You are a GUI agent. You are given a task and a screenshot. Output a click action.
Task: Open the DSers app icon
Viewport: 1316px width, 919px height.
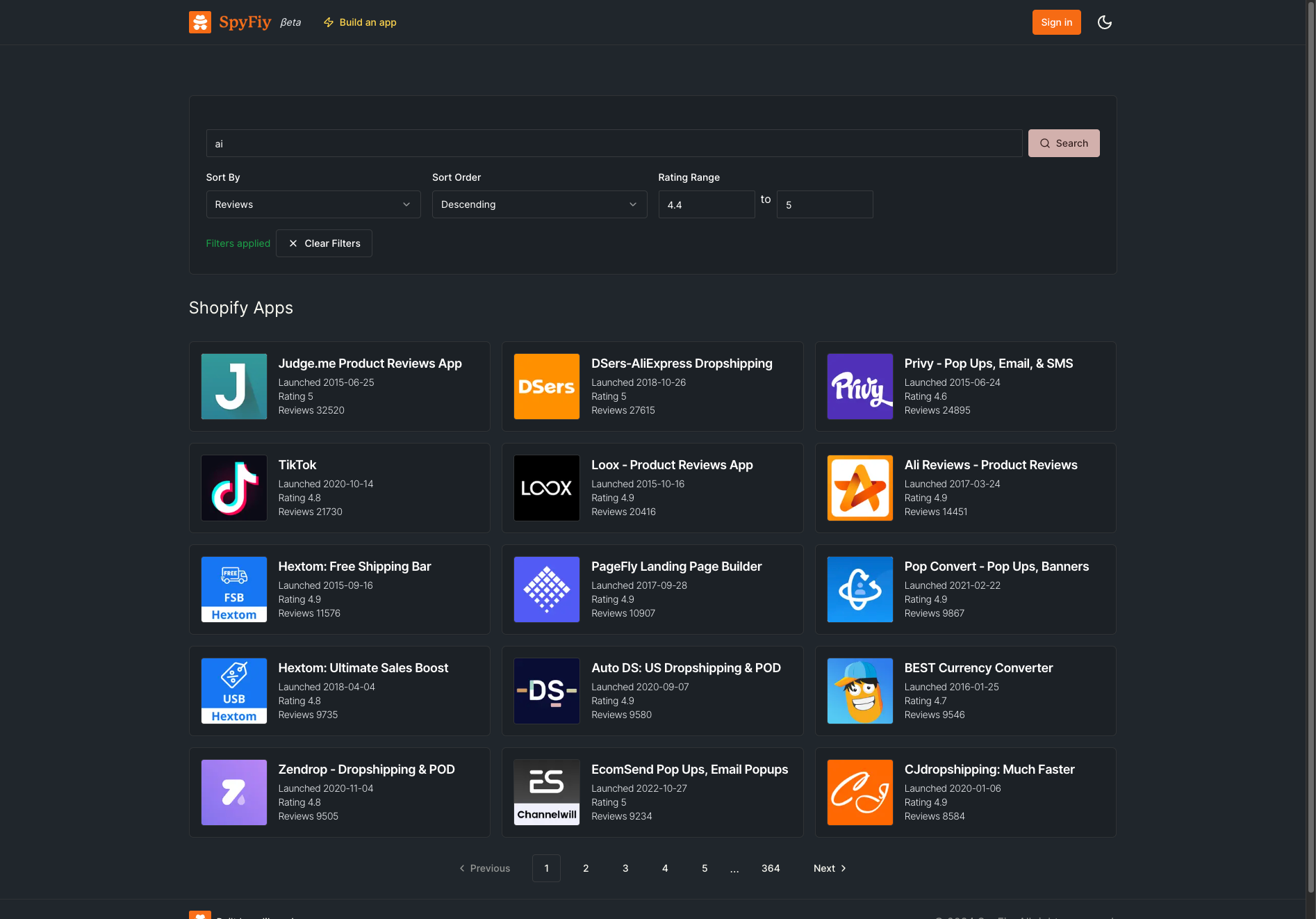pyautogui.click(x=547, y=387)
